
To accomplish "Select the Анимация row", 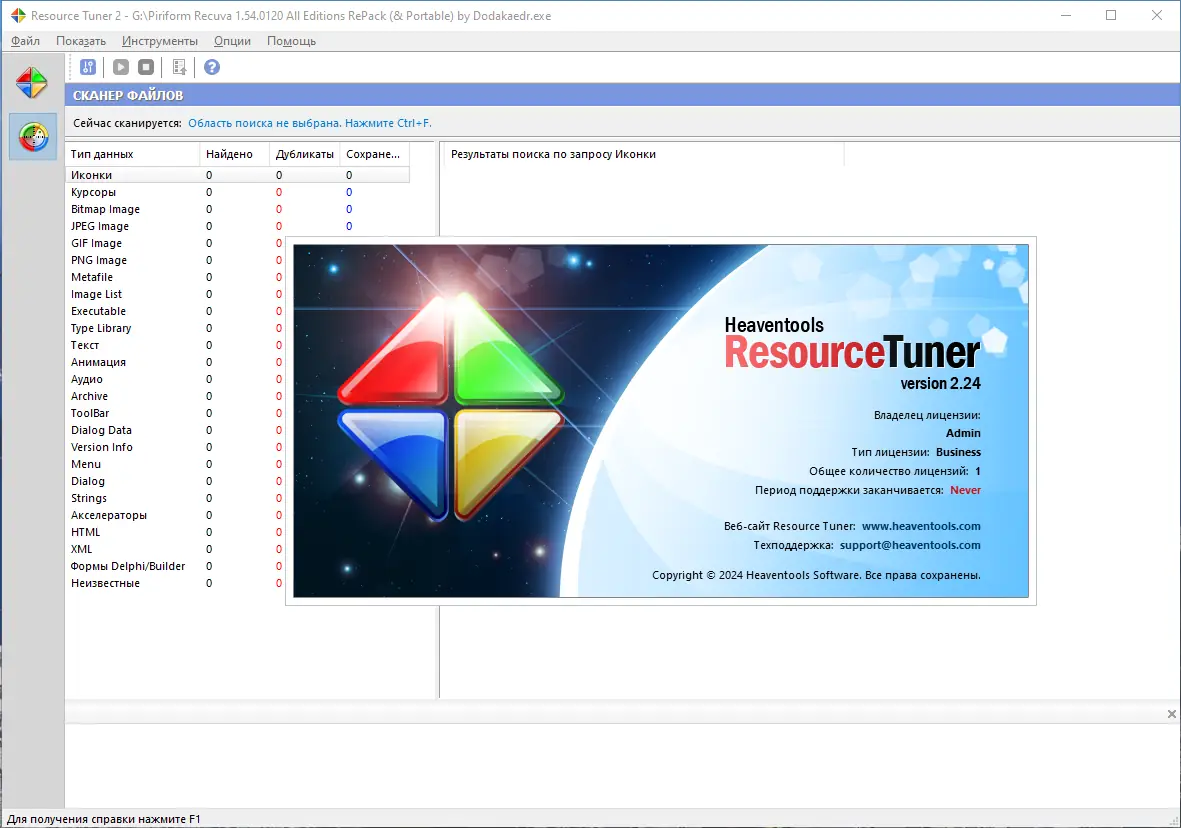I will click(x=175, y=362).
